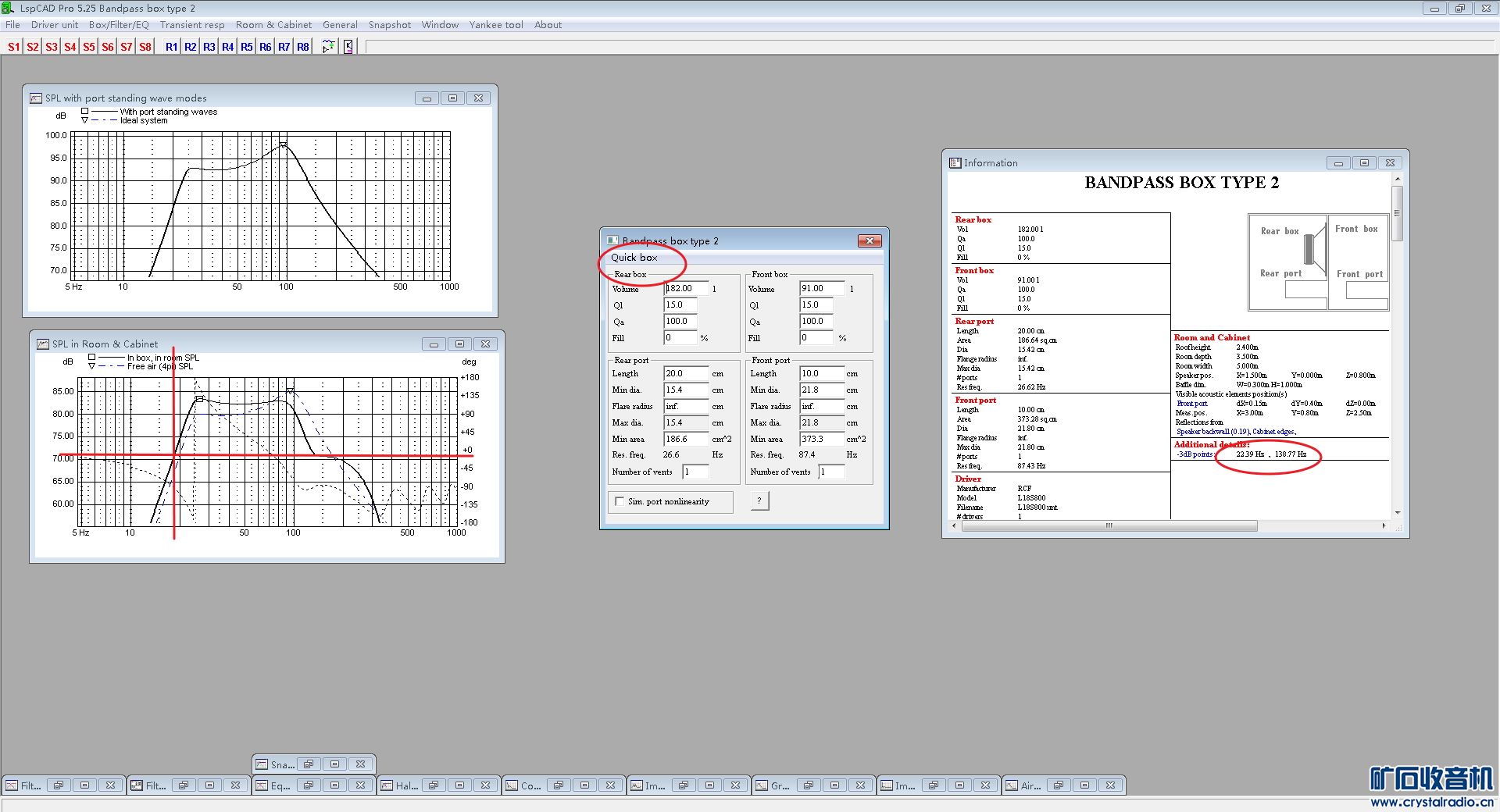Click the question mark help button
The width and height of the screenshot is (1500, 812).
pyautogui.click(x=759, y=501)
